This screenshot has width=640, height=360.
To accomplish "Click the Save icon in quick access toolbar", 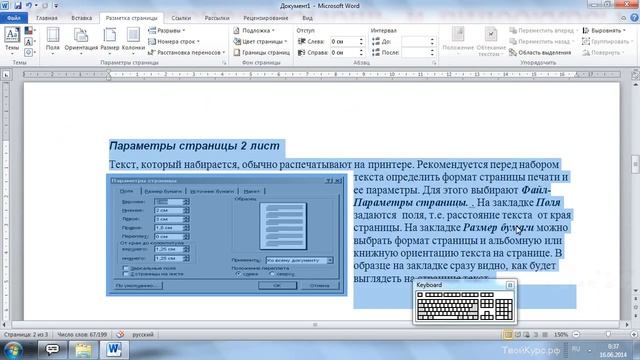I will pos(18,6).
